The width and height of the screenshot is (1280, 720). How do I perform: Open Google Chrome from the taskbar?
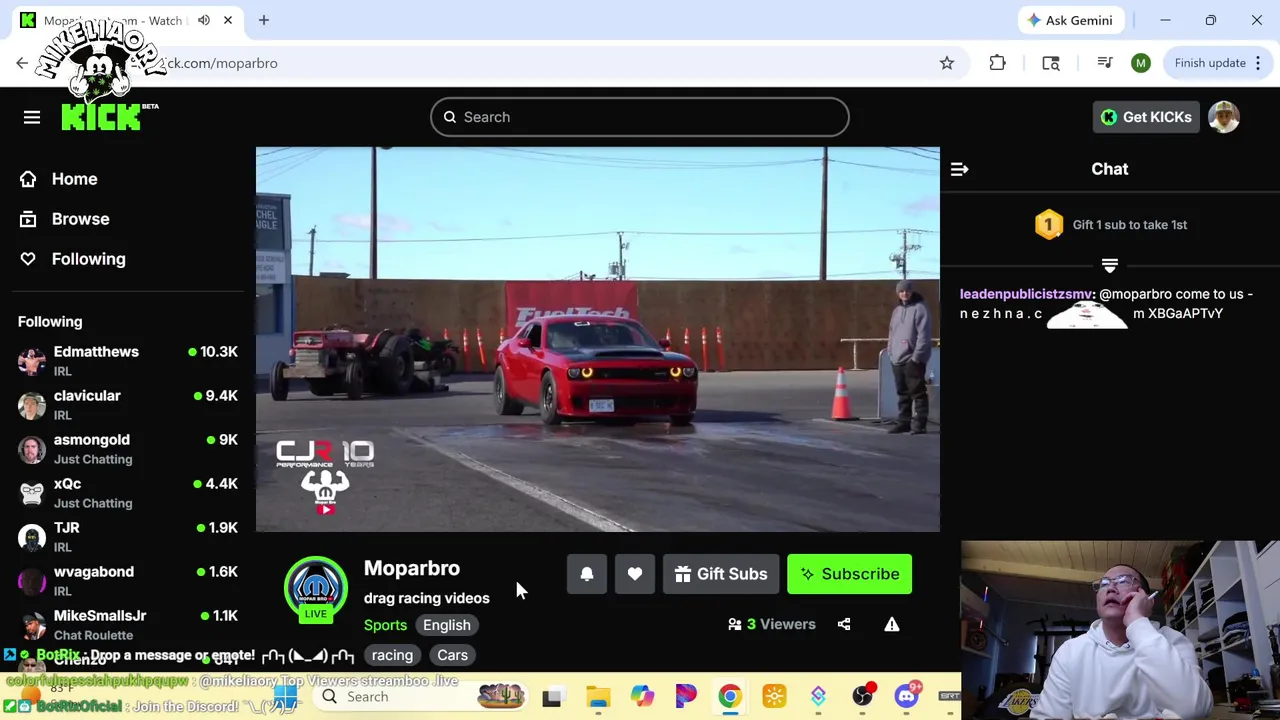tap(730, 697)
